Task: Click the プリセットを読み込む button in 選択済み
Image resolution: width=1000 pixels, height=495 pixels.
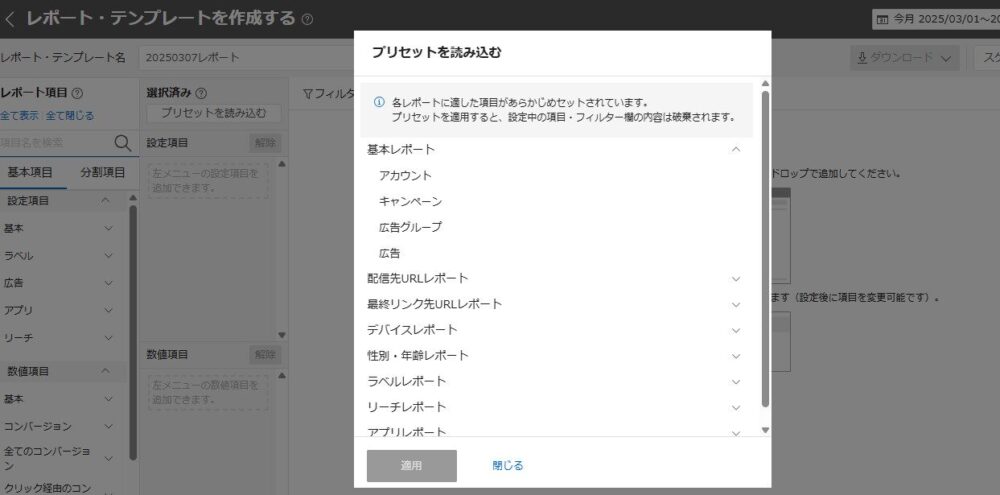Action: 214,114
